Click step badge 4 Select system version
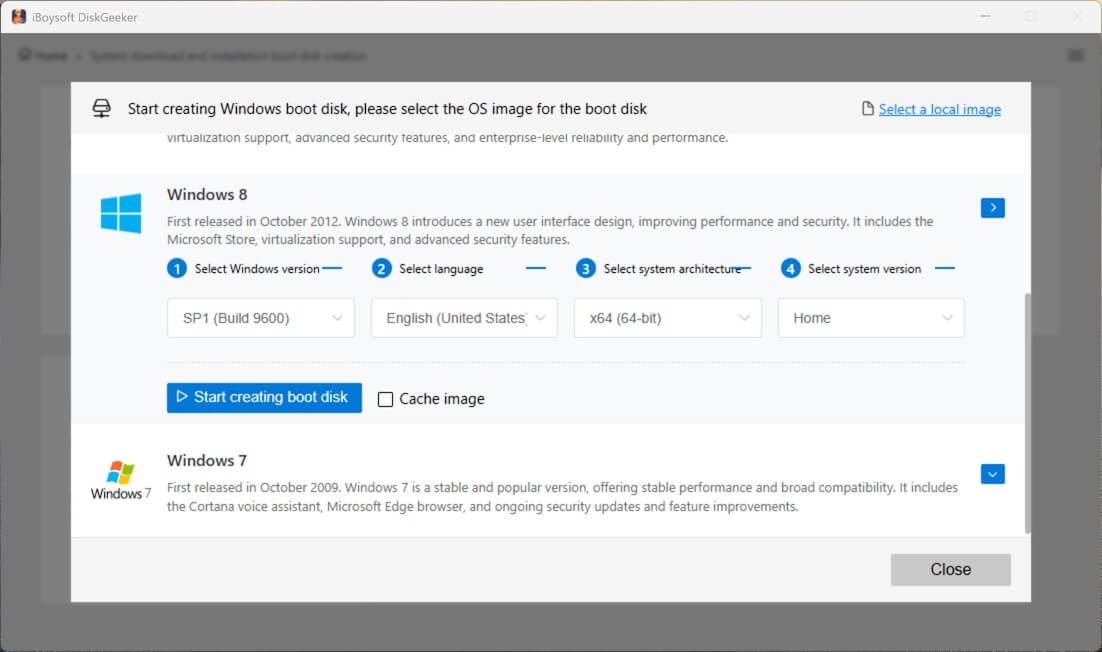Viewport: 1102px width, 652px height. (x=789, y=268)
